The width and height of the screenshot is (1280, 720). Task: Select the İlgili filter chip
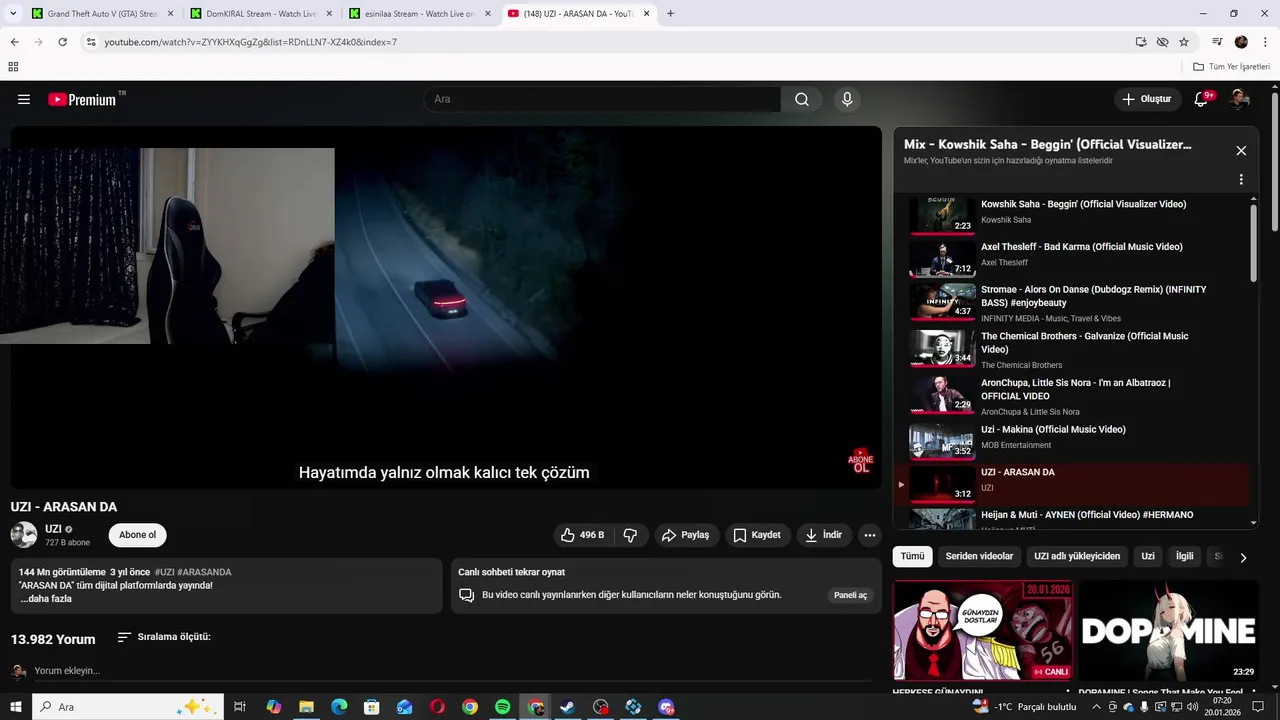click(x=1184, y=556)
